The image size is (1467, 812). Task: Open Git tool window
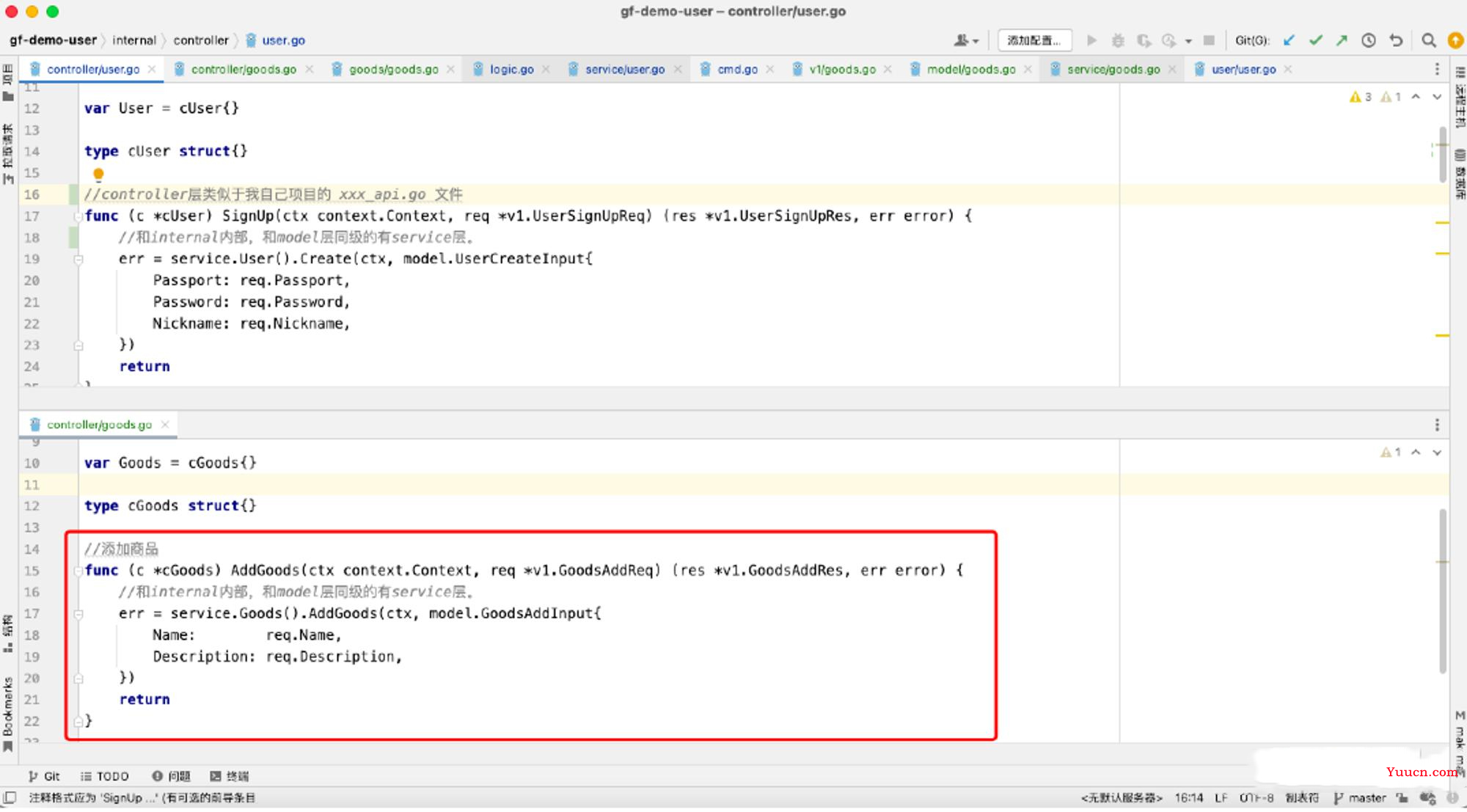pyautogui.click(x=44, y=776)
